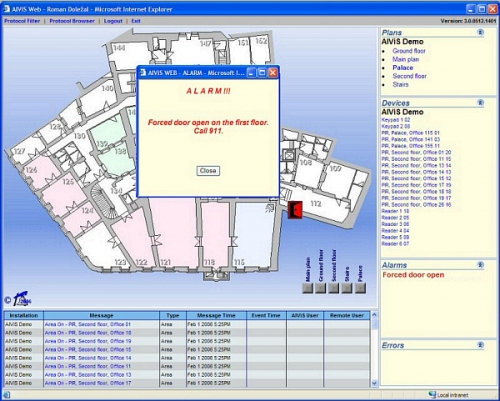Select the Reader 1 10 device

[395, 211]
